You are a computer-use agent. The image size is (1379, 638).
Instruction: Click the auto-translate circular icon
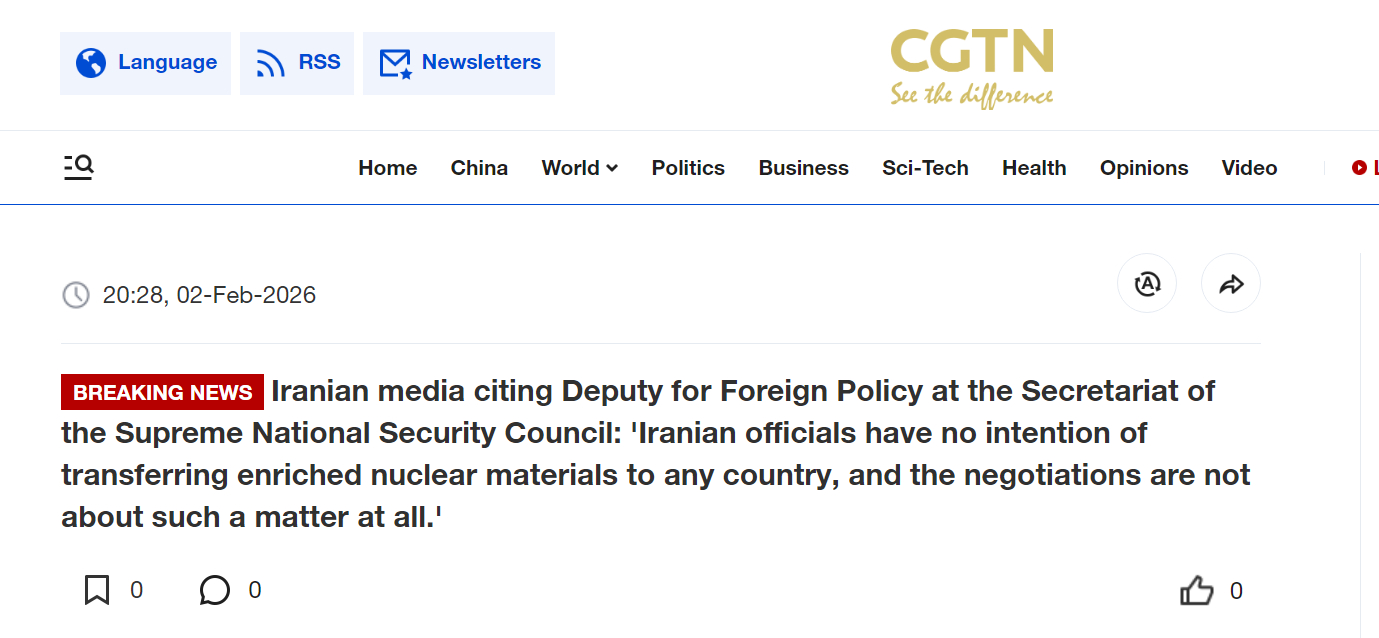pos(1147,283)
